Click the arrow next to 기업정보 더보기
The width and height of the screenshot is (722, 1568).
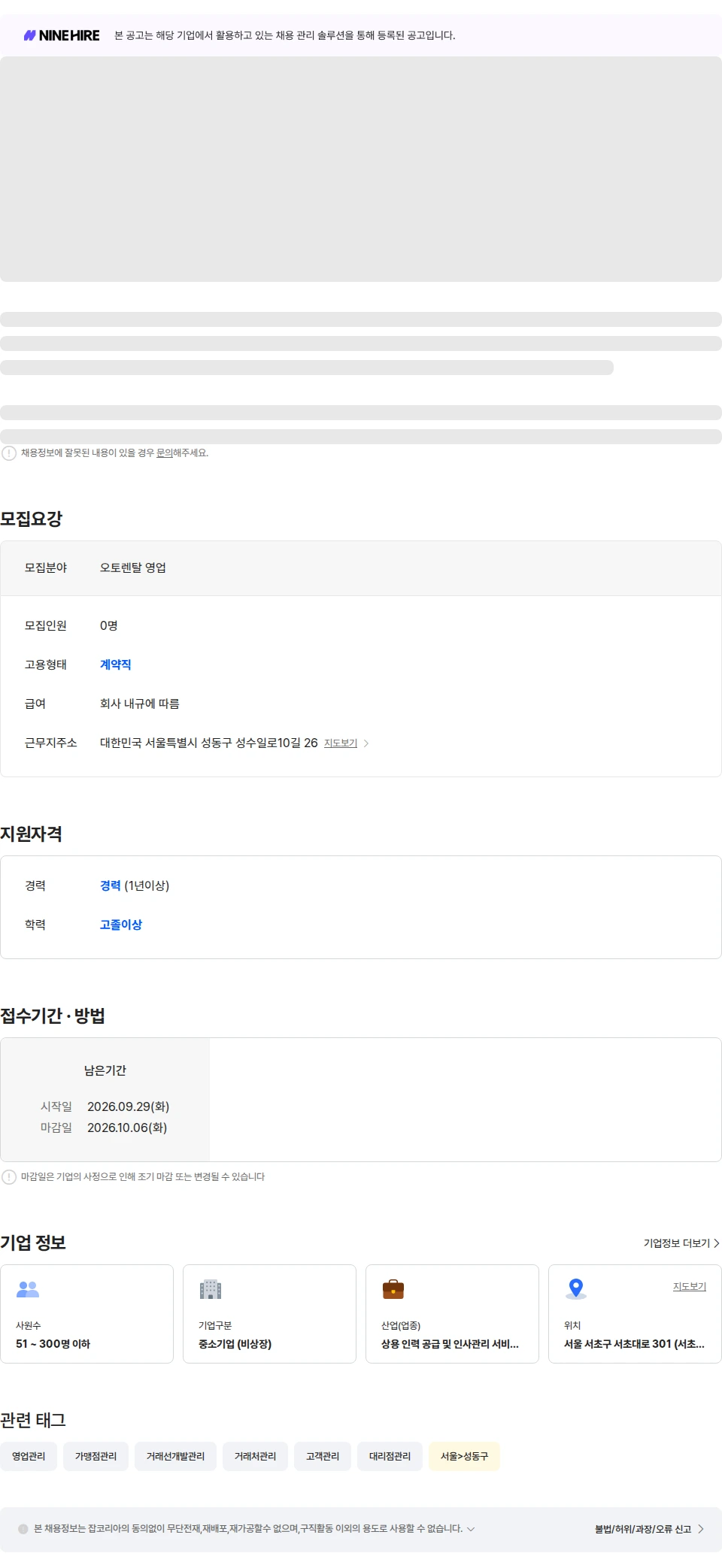[x=717, y=1243]
